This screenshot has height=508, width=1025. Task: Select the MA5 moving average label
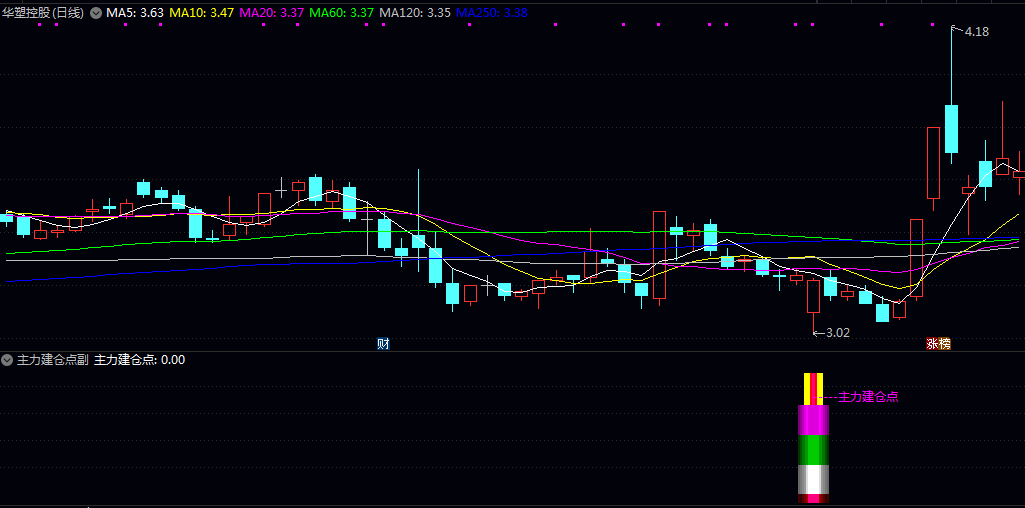click(x=135, y=13)
